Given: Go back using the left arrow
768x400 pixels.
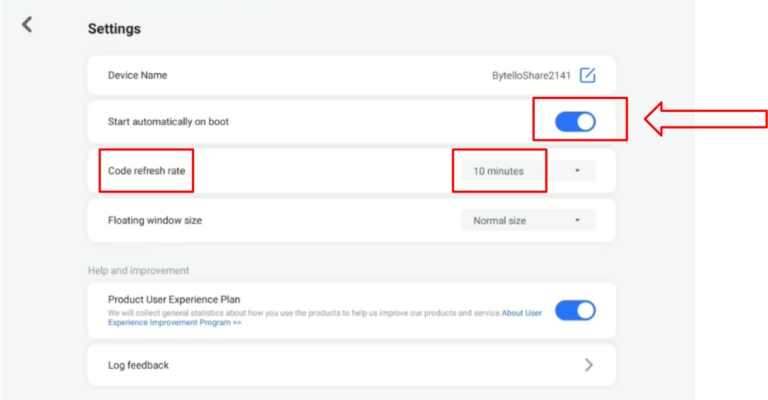Looking at the screenshot, I should [x=27, y=25].
